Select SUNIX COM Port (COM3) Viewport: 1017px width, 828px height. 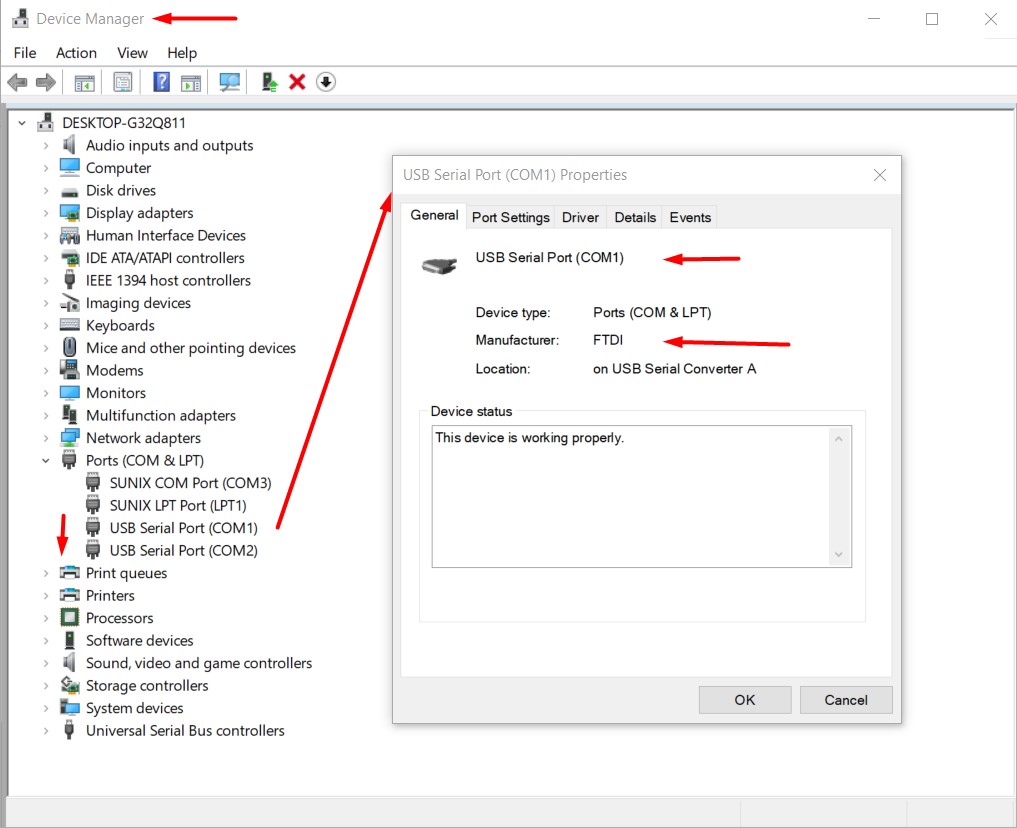pos(190,483)
